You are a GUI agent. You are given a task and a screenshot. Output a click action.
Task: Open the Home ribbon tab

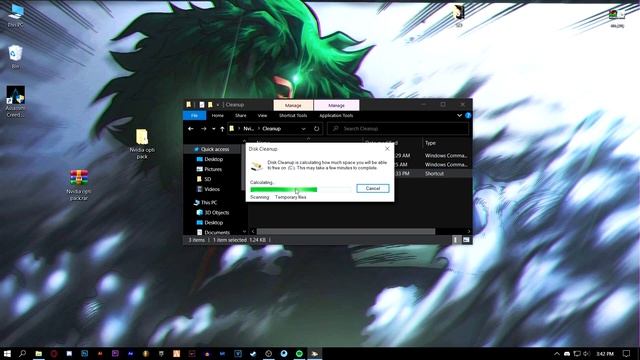tap(218, 116)
